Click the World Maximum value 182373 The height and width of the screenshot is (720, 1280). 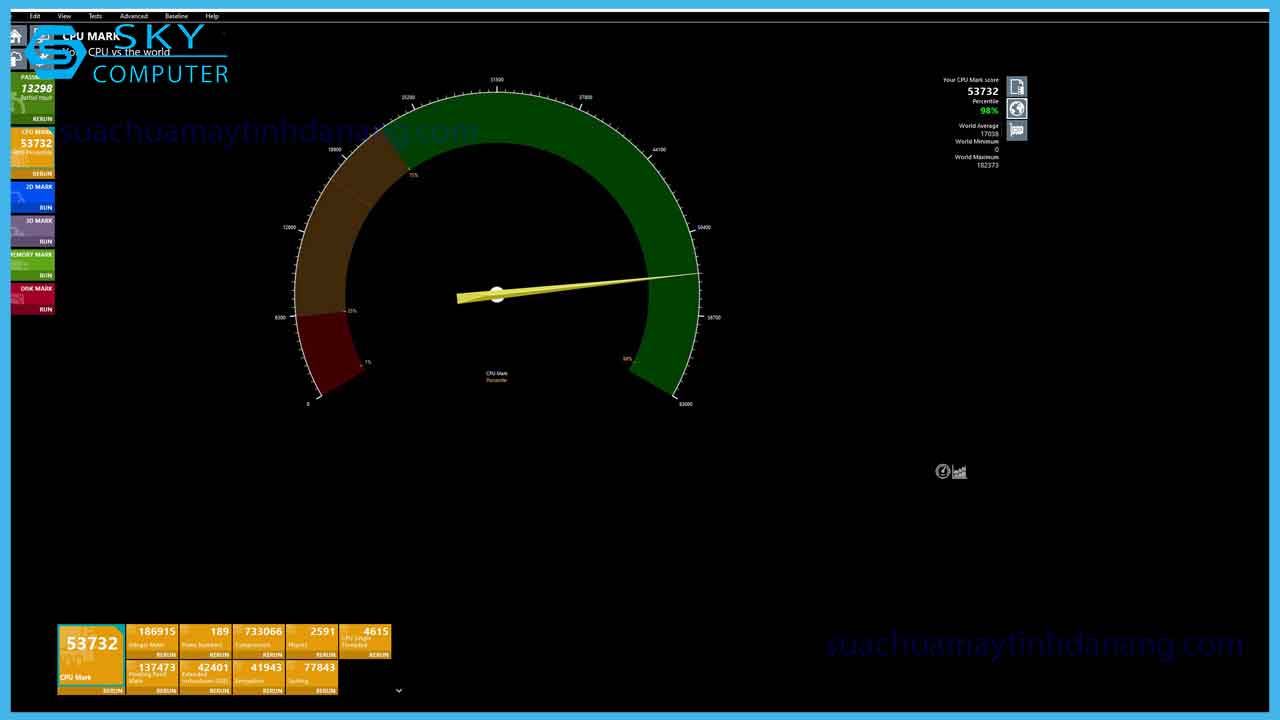(987, 165)
